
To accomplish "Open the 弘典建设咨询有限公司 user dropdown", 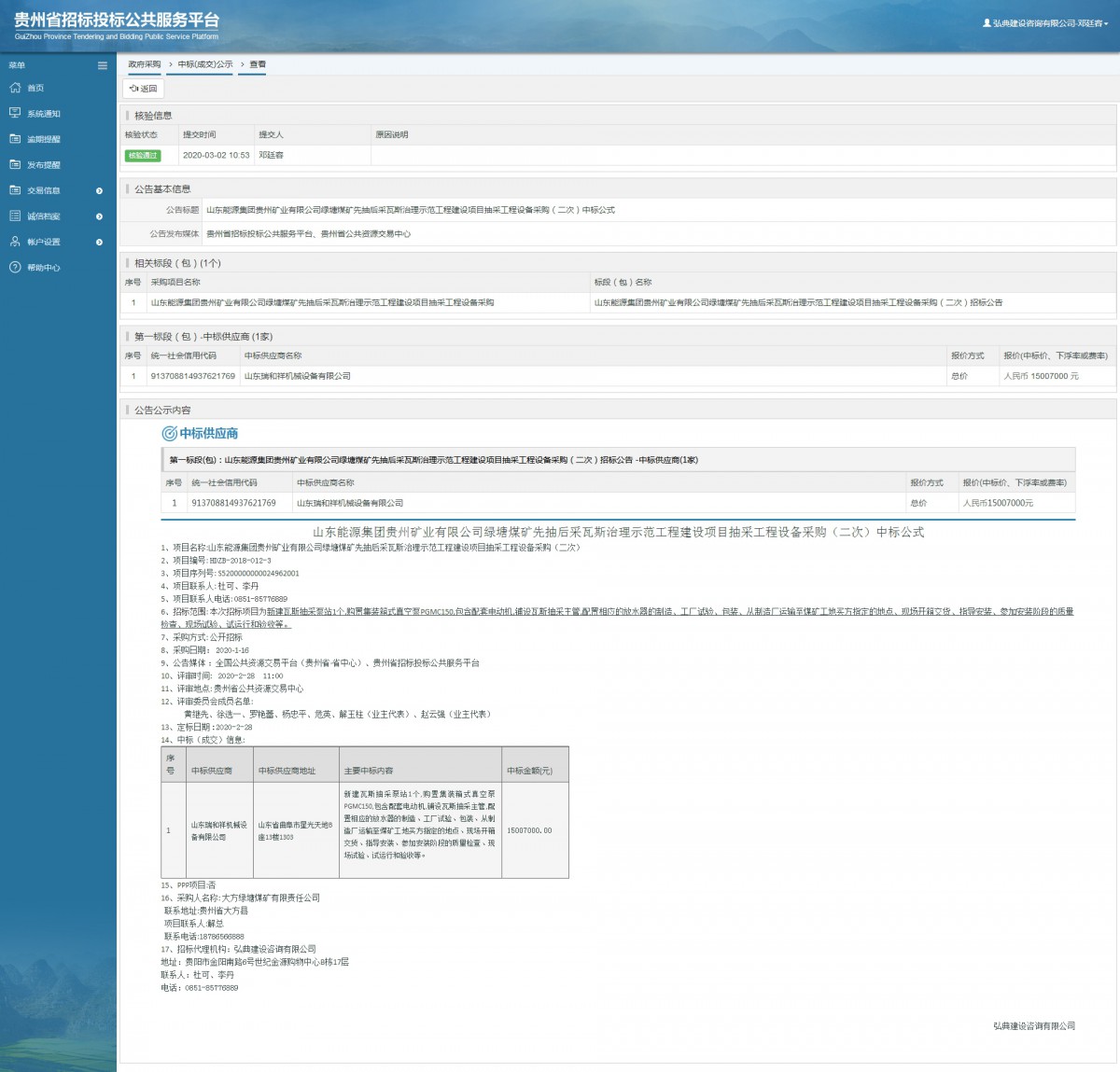I will 1045,23.
